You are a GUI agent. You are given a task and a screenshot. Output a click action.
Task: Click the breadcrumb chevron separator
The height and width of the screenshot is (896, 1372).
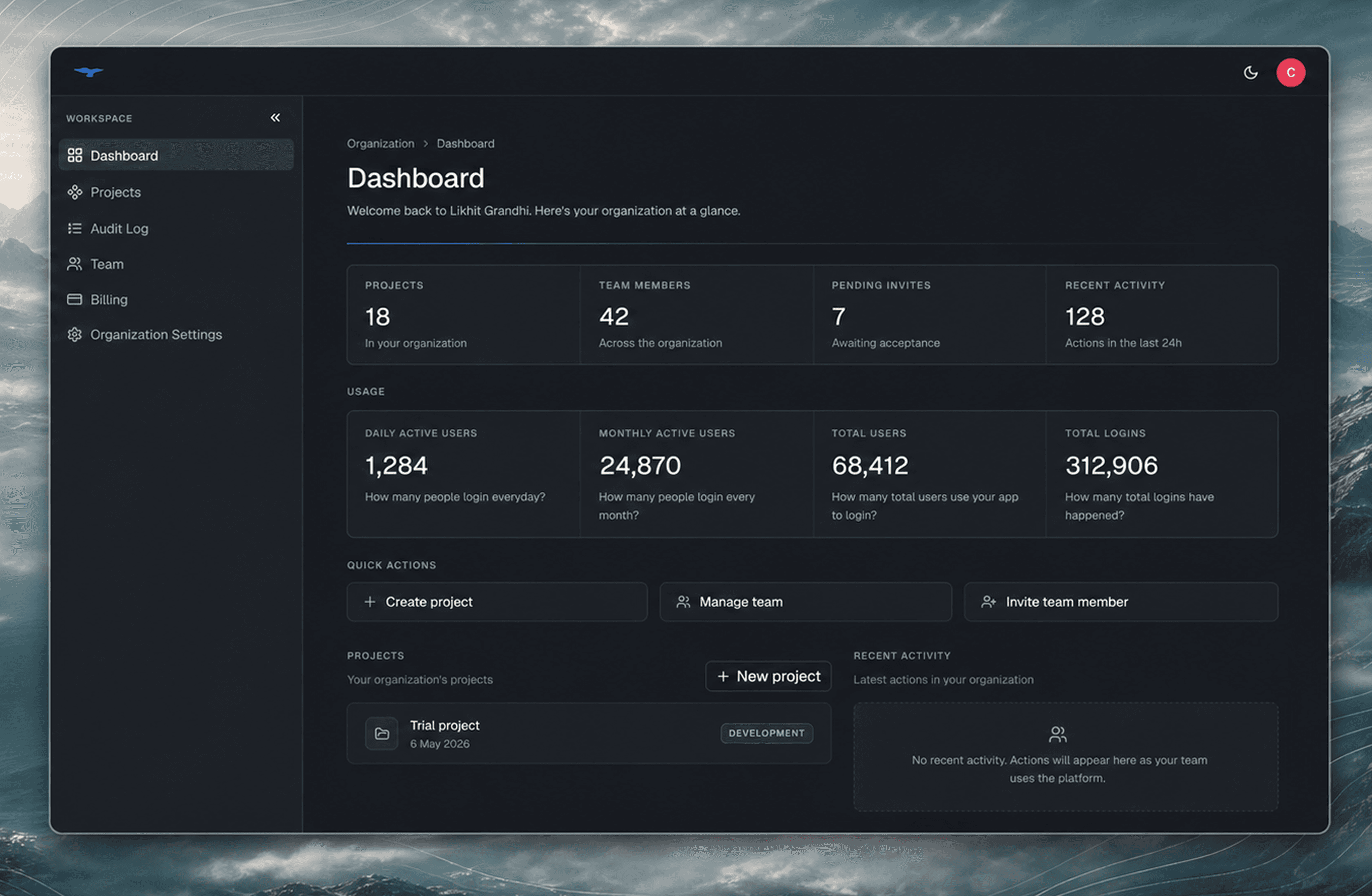[x=425, y=143]
